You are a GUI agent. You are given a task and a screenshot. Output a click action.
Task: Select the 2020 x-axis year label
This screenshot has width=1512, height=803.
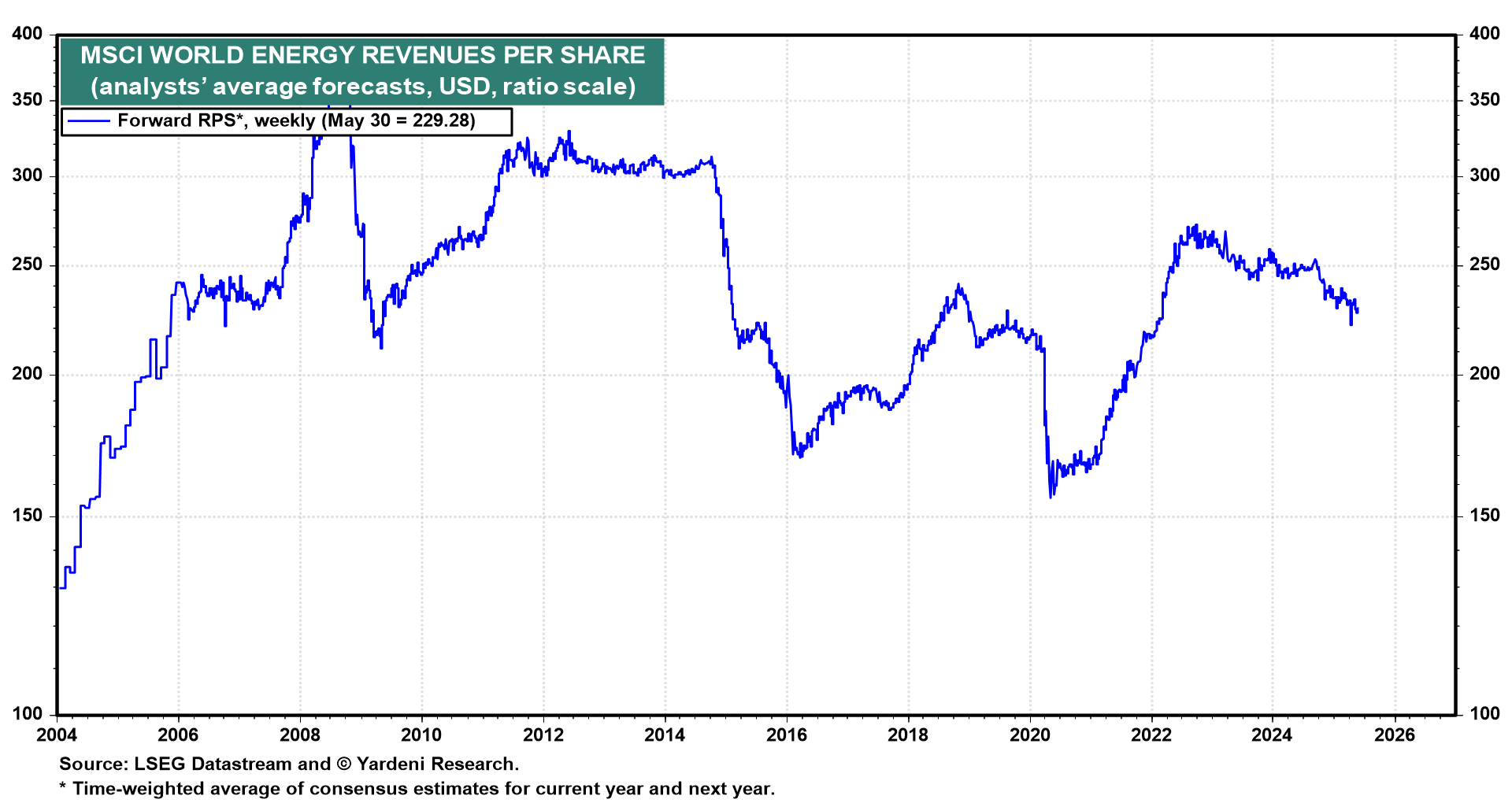tap(1030, 735)
